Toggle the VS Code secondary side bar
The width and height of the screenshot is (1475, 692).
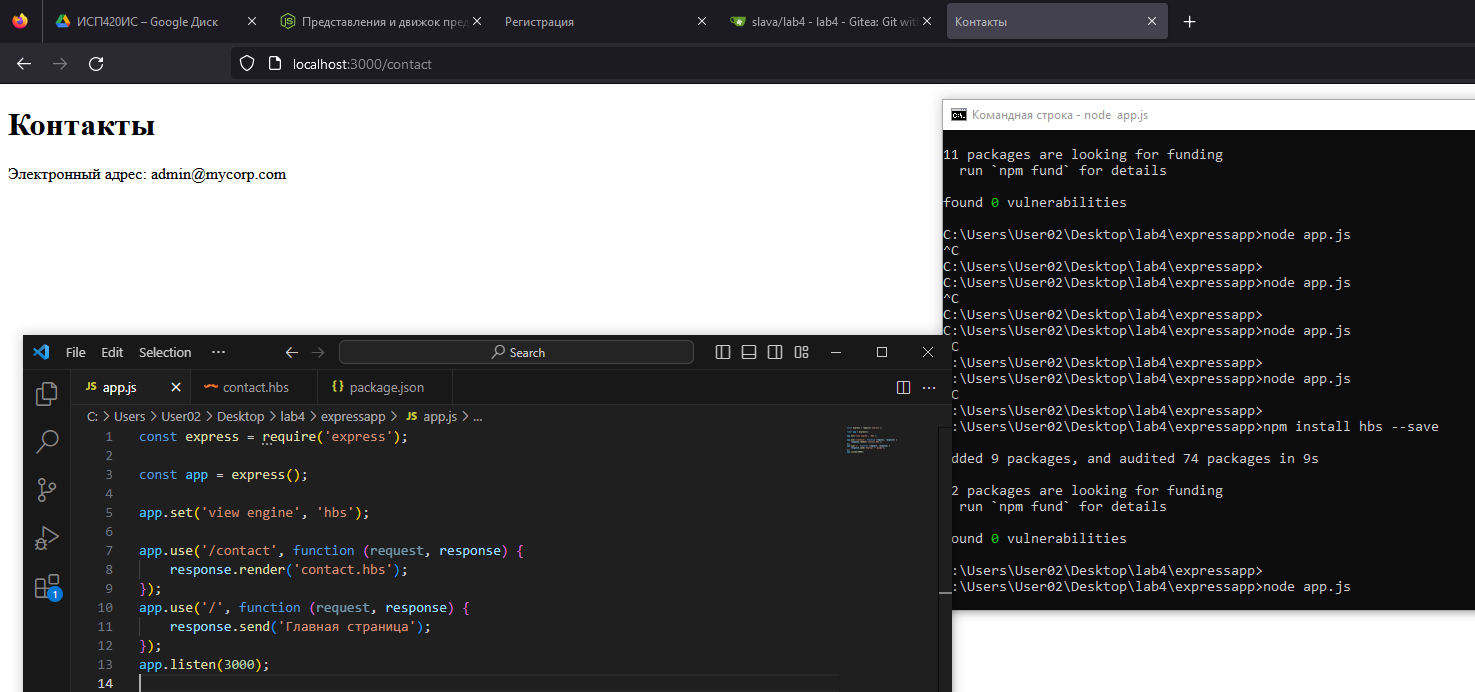(x=775, y=352)
